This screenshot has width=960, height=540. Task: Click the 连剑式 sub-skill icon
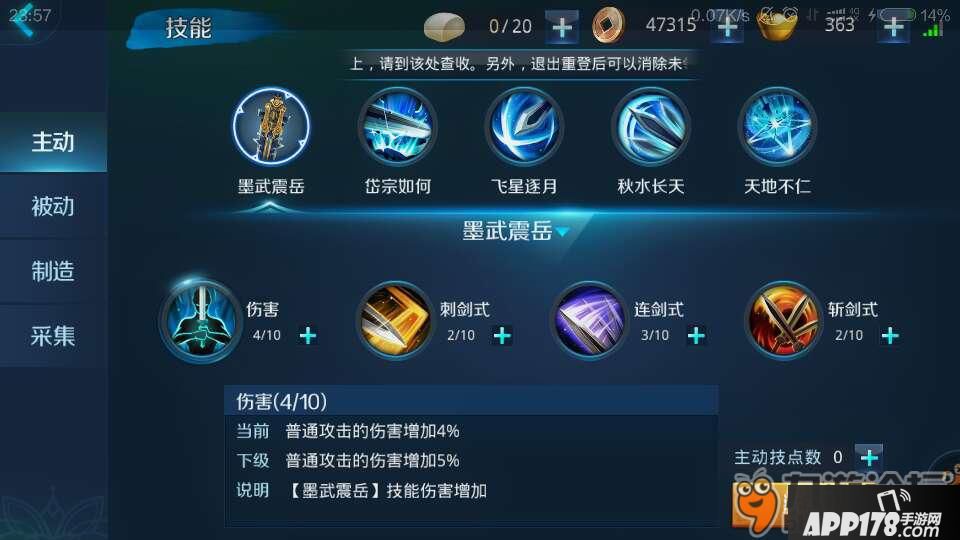point(589,321)
